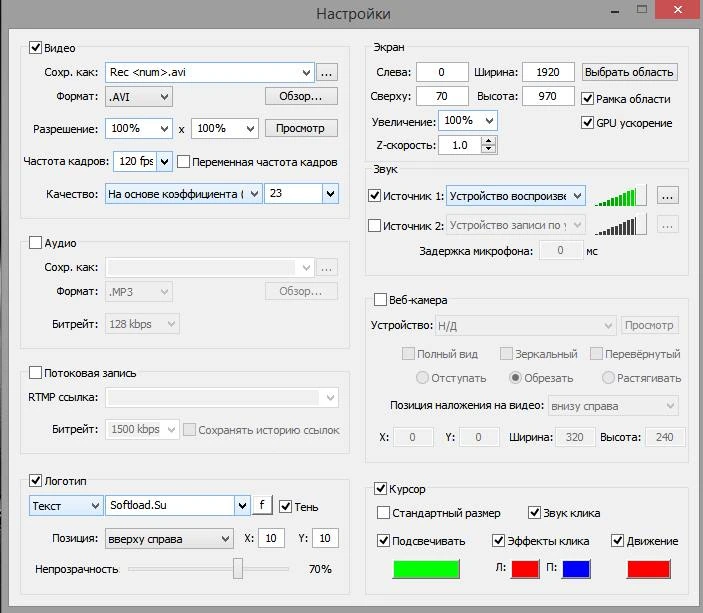Enable the Источник 2 checkbox
This screenshot has width=703, height=613.
click(x=374, y=225)
